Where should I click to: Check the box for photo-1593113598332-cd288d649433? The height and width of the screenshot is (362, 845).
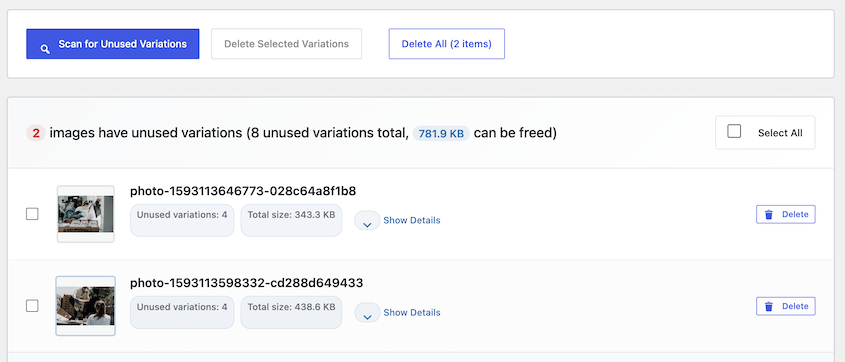(x=32, y=306)
